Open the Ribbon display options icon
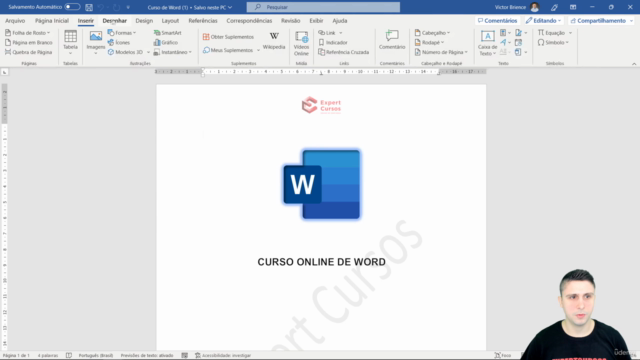Image resolution: width=640 pixels, height=360 pixels. pos(573,7)
